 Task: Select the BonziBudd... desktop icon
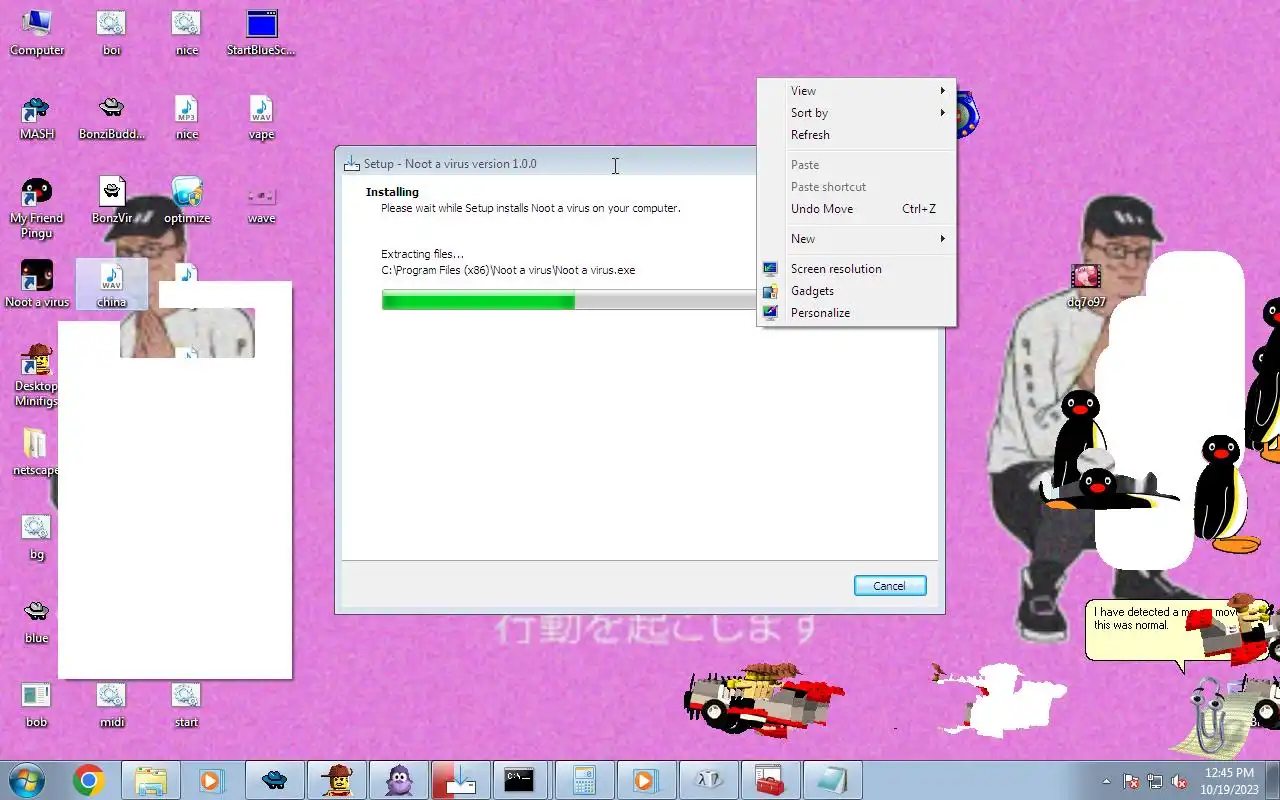(111, 117)
